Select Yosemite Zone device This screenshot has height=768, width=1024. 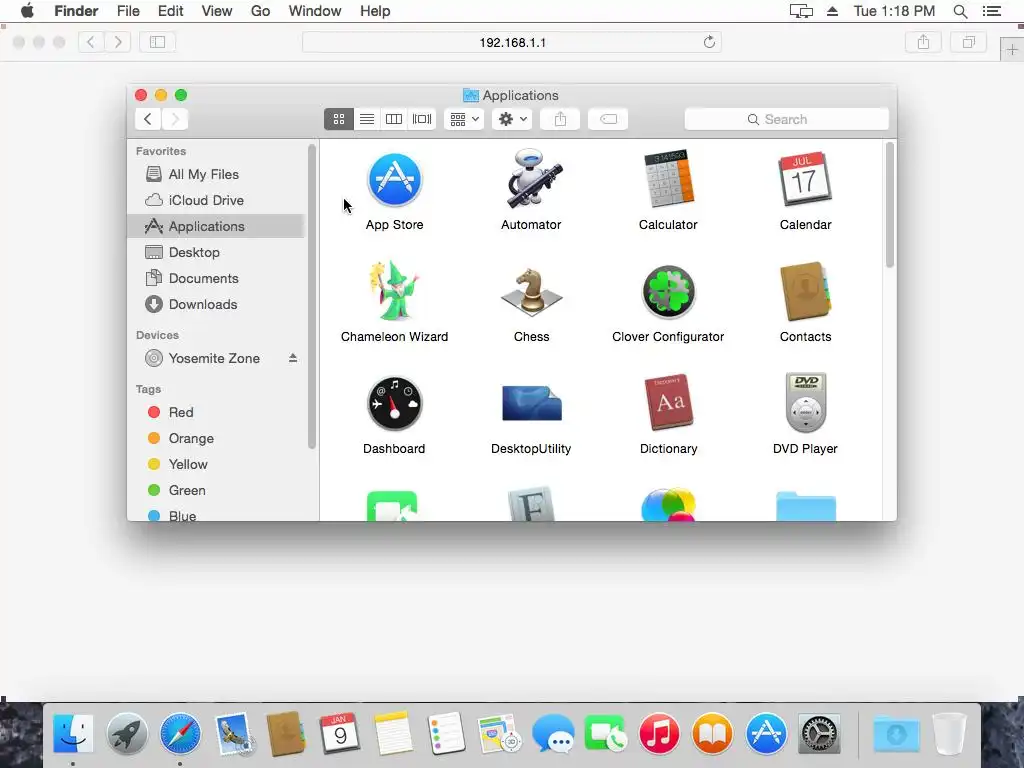[214, 358]
